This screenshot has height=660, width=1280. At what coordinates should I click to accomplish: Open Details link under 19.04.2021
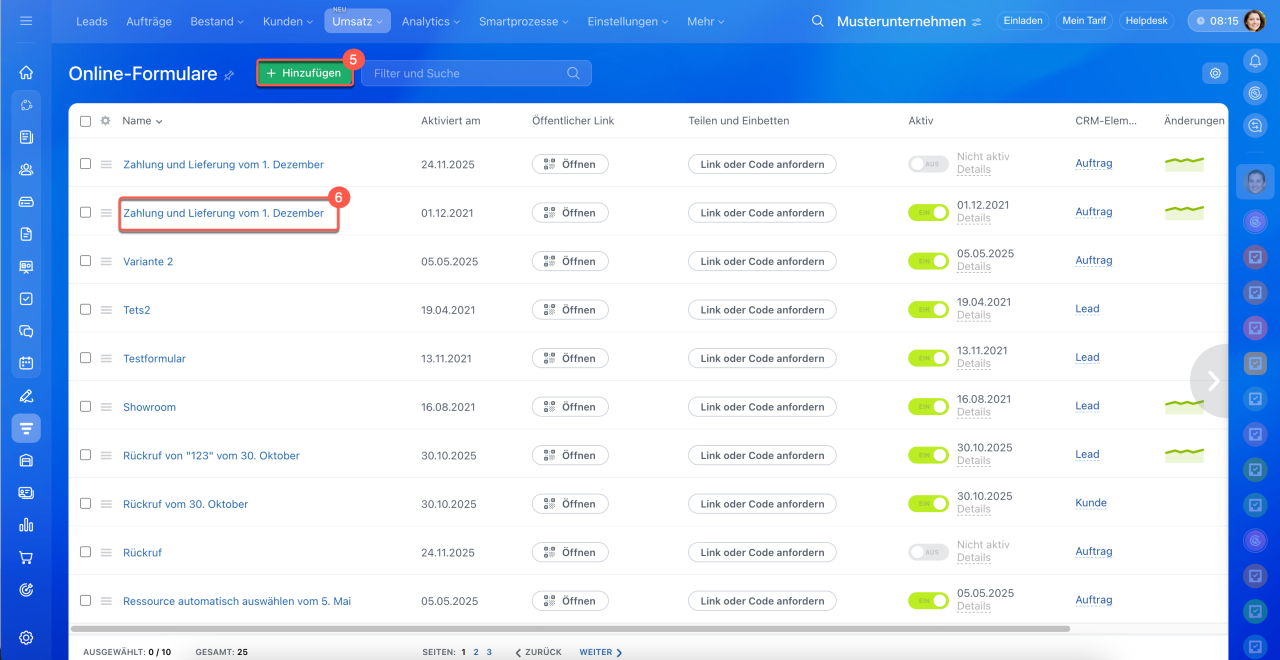[x=974, y=316]
